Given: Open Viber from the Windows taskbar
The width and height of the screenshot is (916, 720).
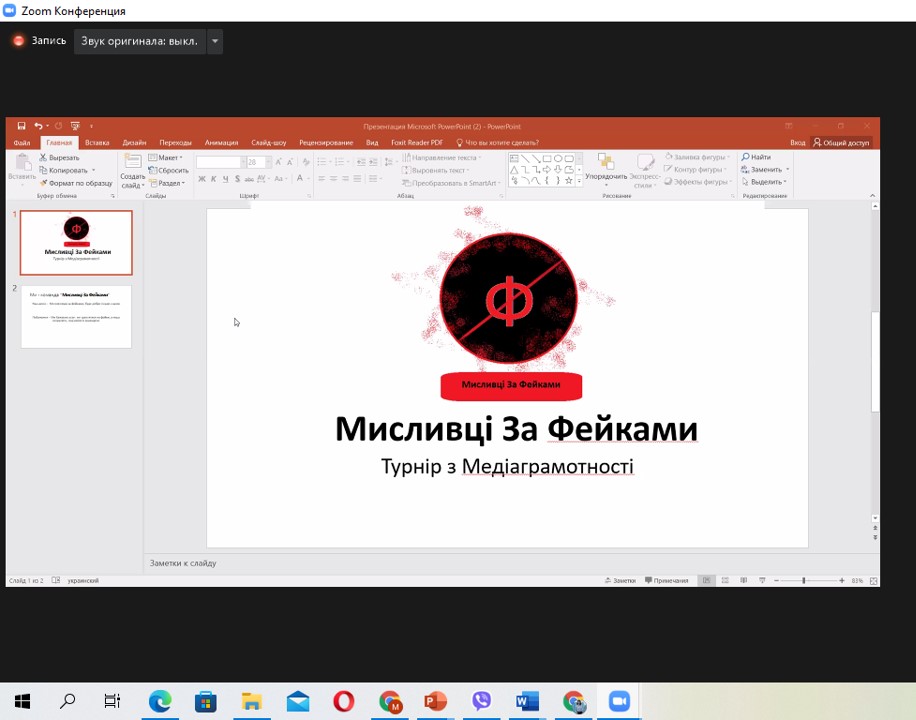Looking at the screenshot, I should pyautogui.click(x=481, y=701).
